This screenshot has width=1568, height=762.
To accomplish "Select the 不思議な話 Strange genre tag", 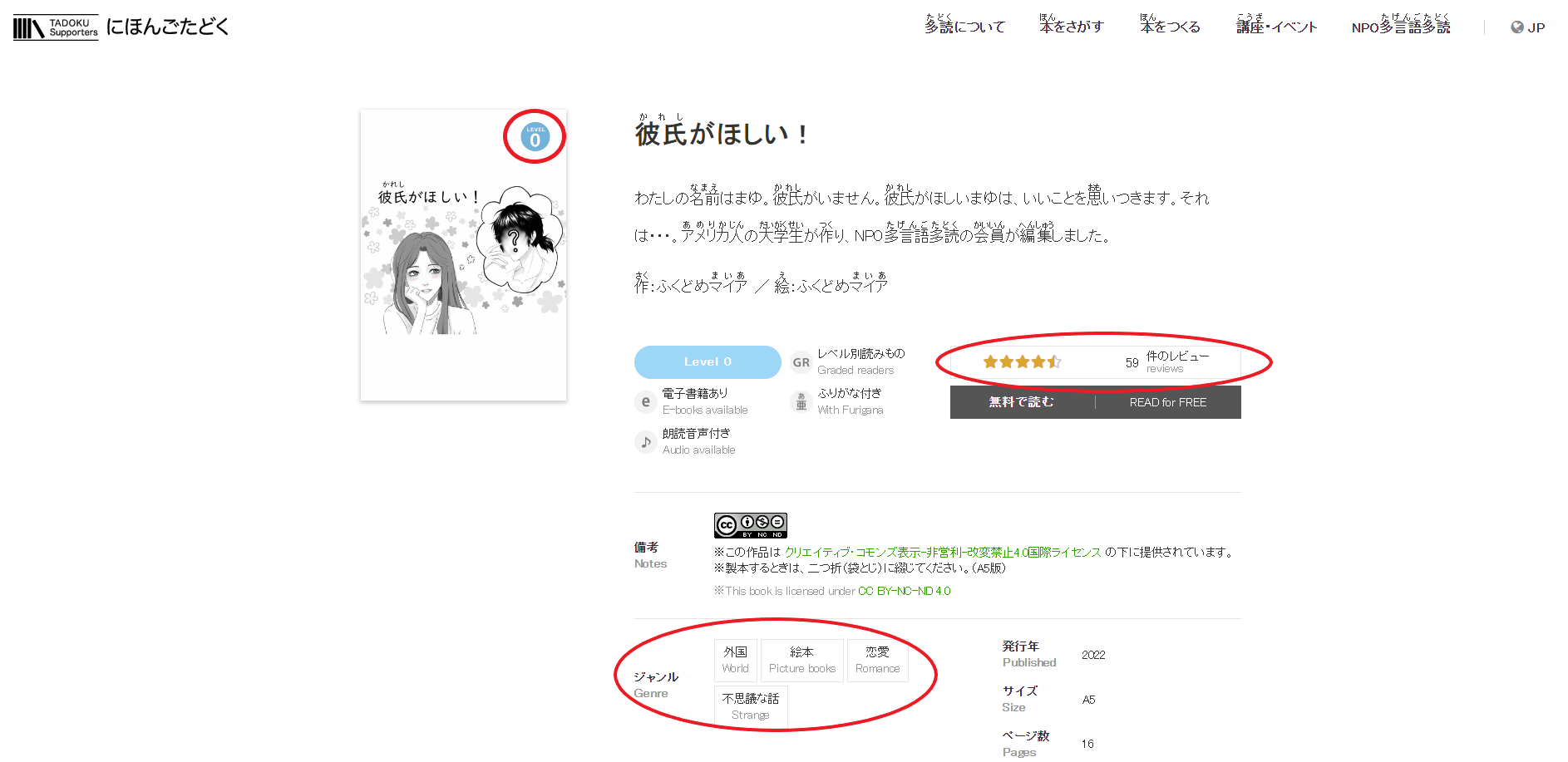I will (x=750, y=707).
